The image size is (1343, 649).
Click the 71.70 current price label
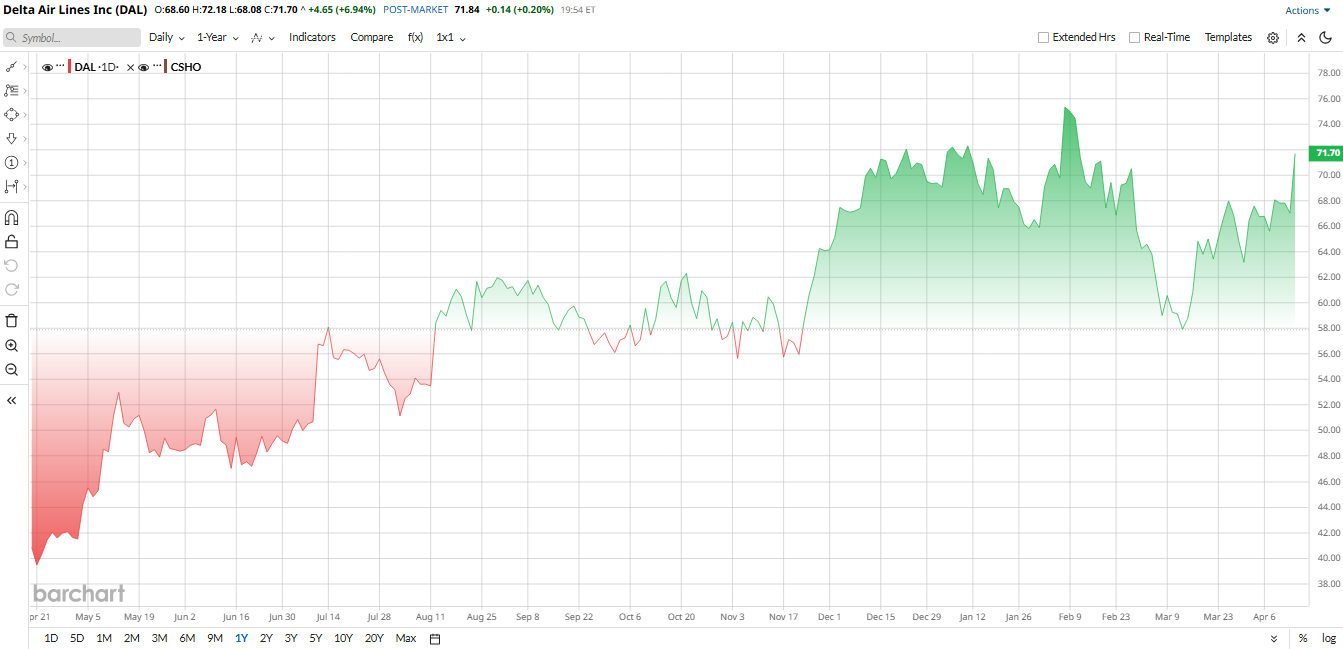[1327, 153]
